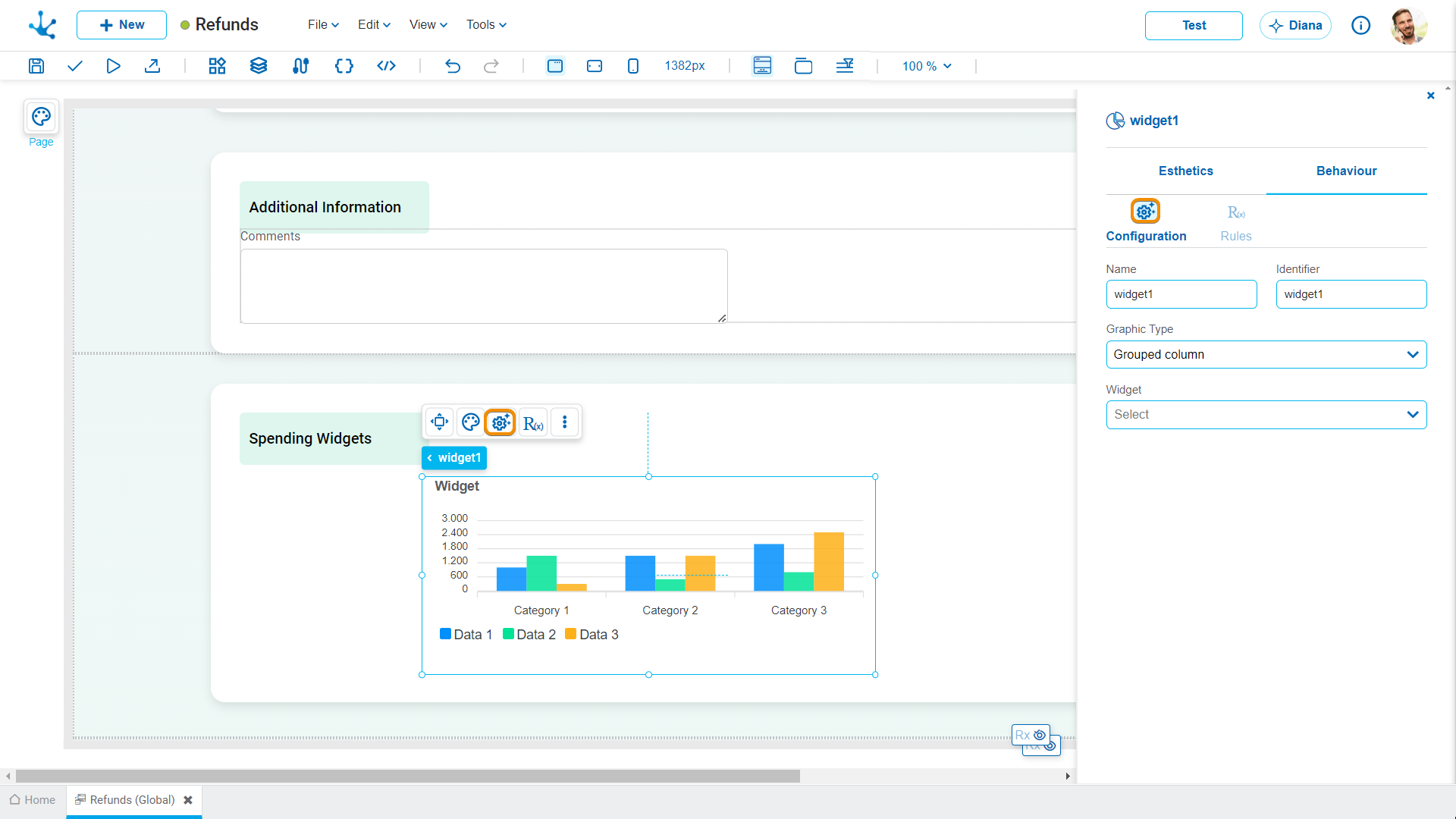Click the Identifier input field
This screenshot has height=819, width=1456.
coord(1351,294)
